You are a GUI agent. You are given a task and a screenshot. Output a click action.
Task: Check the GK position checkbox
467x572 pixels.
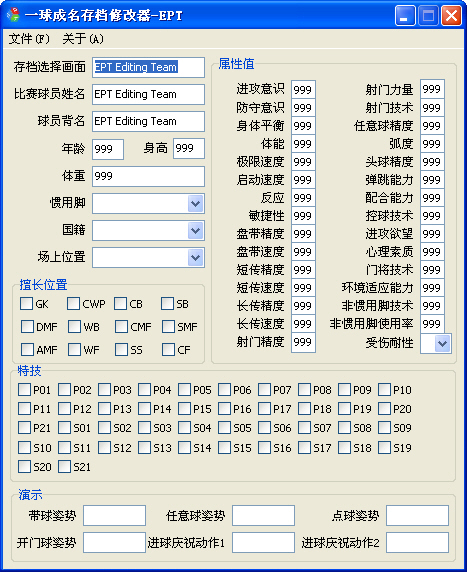[x=26, y=304]
